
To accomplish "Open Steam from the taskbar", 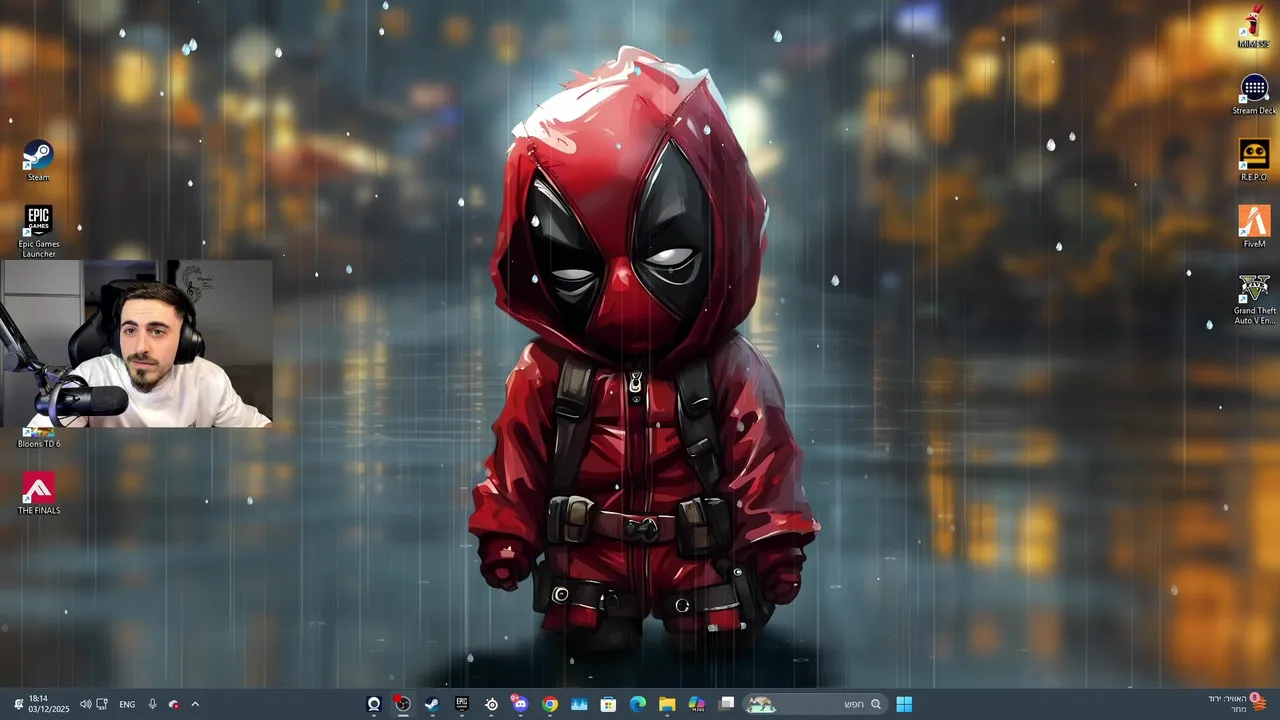I will (x=432, y=704).
